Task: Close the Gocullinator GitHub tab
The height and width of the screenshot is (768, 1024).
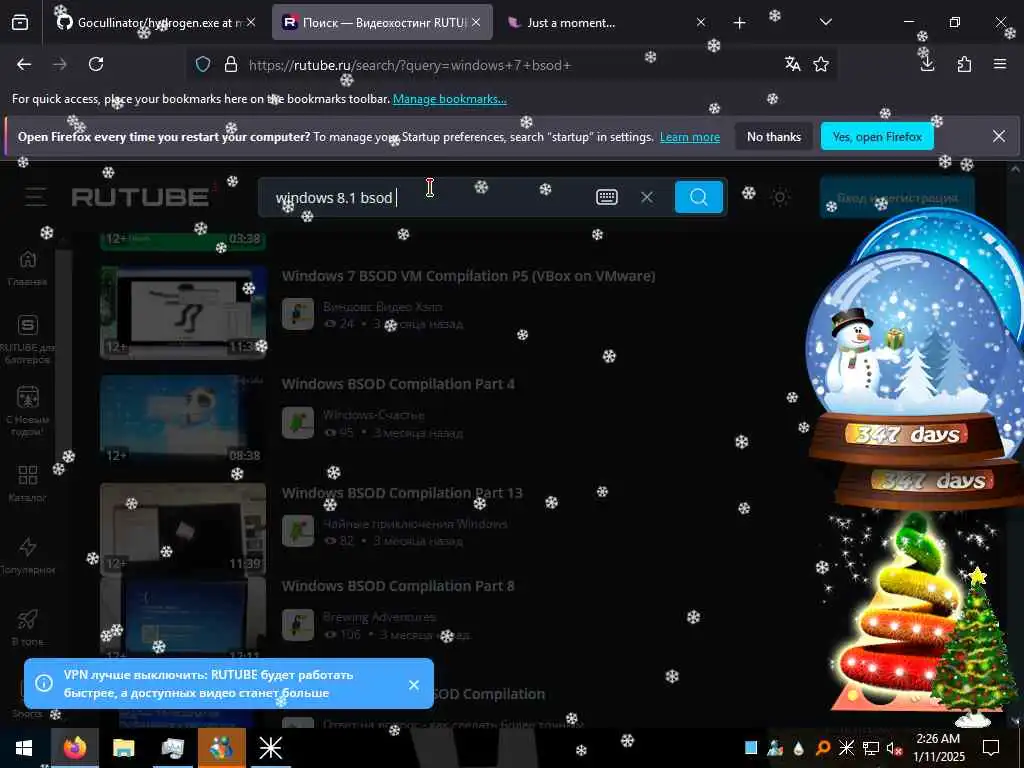Action: (x=251, y=23)
